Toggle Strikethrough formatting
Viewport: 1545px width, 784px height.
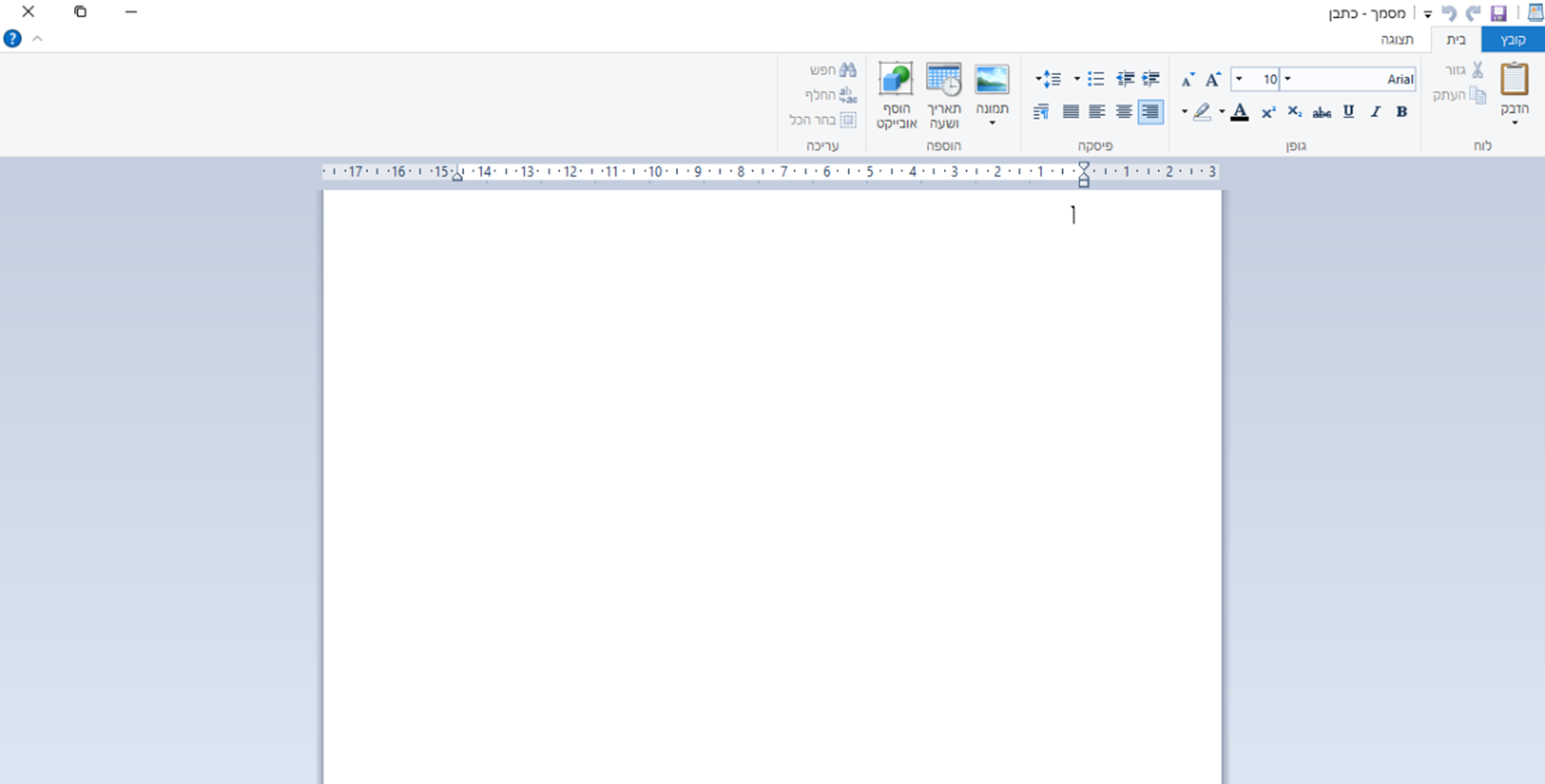click(1322, 113)
